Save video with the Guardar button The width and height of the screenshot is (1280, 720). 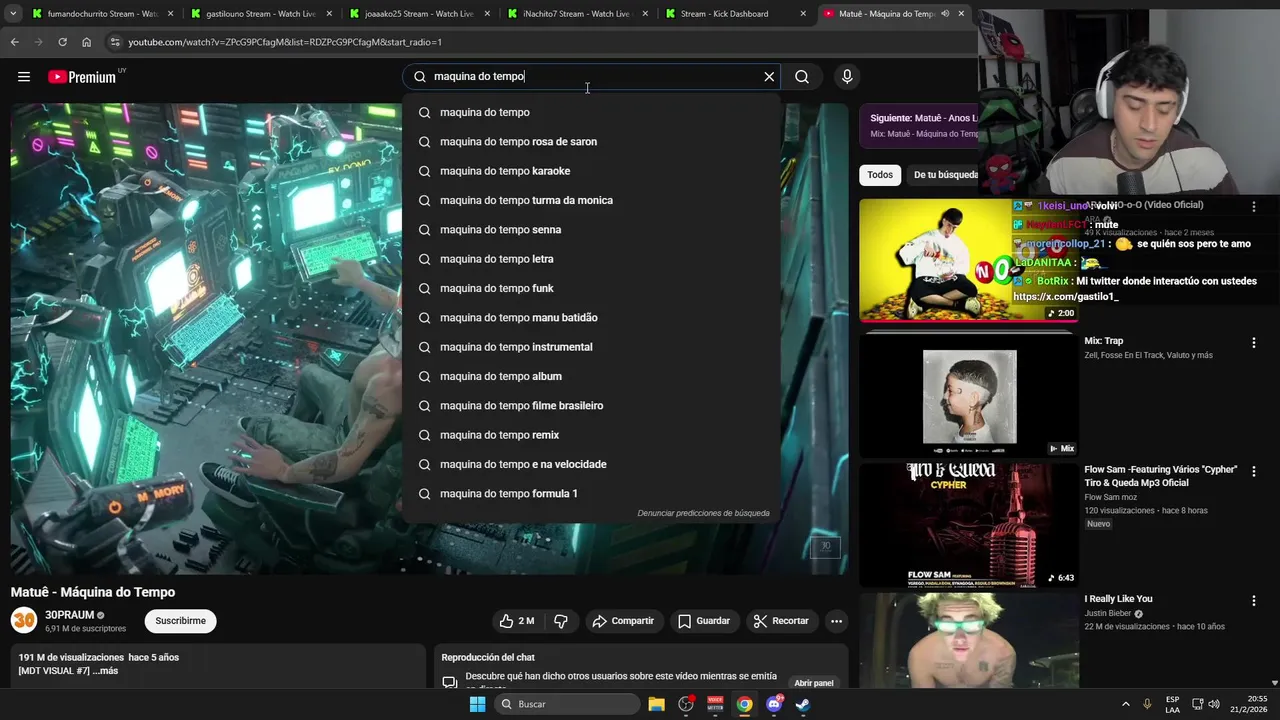704,621
